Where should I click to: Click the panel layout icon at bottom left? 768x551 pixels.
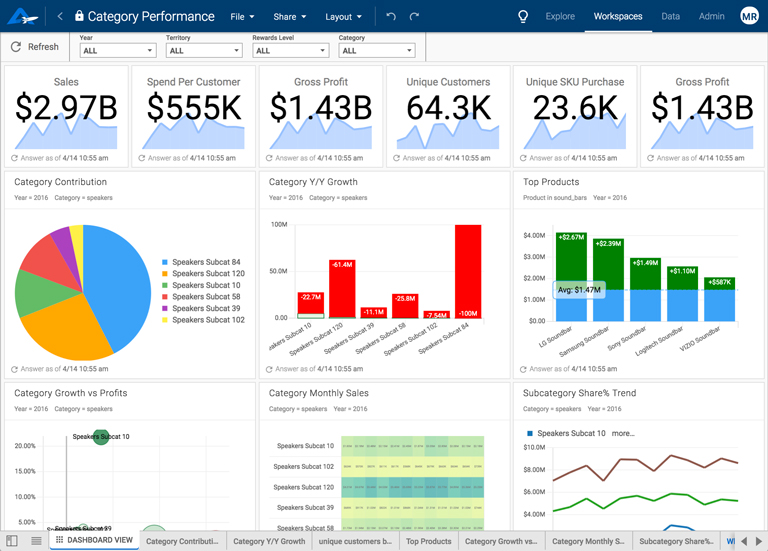coord(12,541)
